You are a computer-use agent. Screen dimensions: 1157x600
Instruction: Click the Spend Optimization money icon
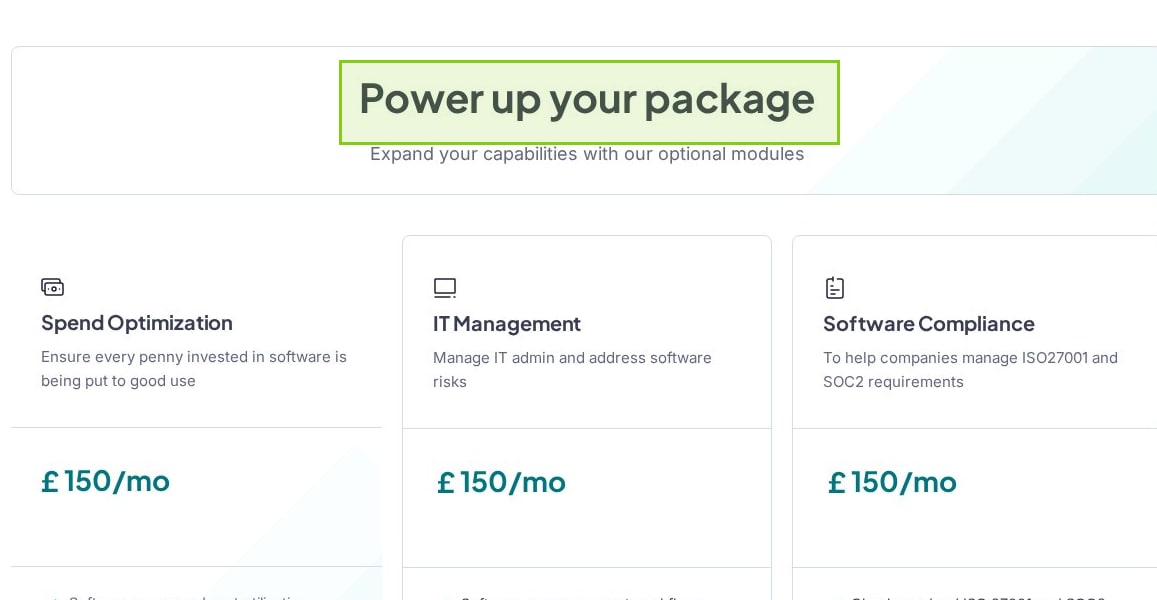click(x=52, y=287)
